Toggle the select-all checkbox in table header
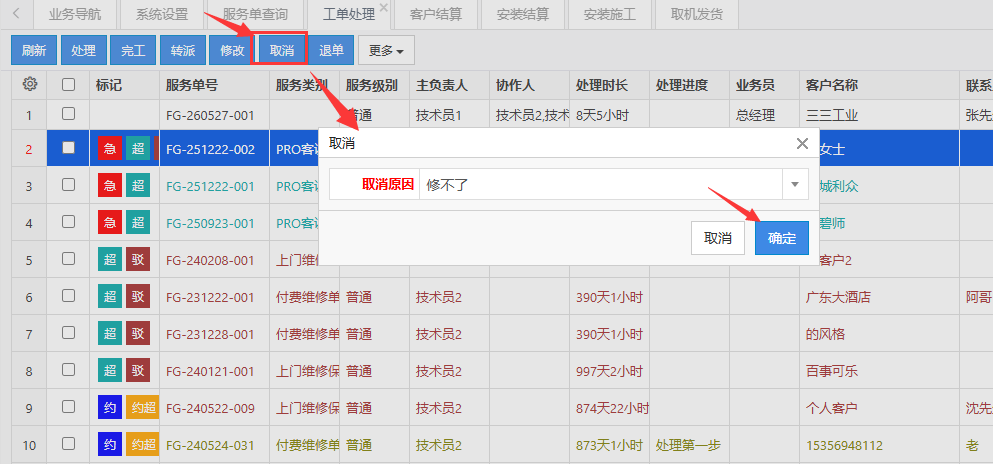 pos(68,84)
